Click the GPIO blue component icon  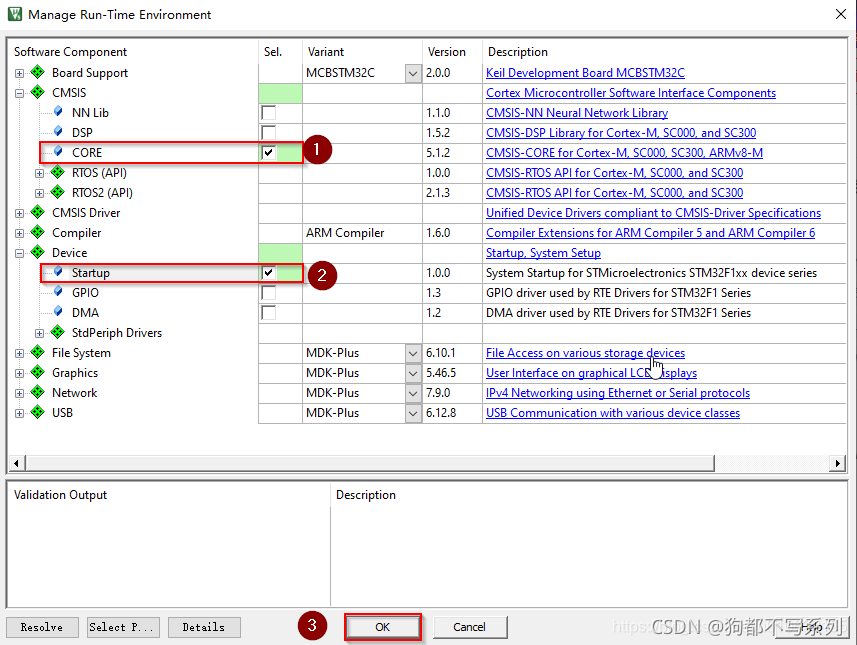[58, 292]
